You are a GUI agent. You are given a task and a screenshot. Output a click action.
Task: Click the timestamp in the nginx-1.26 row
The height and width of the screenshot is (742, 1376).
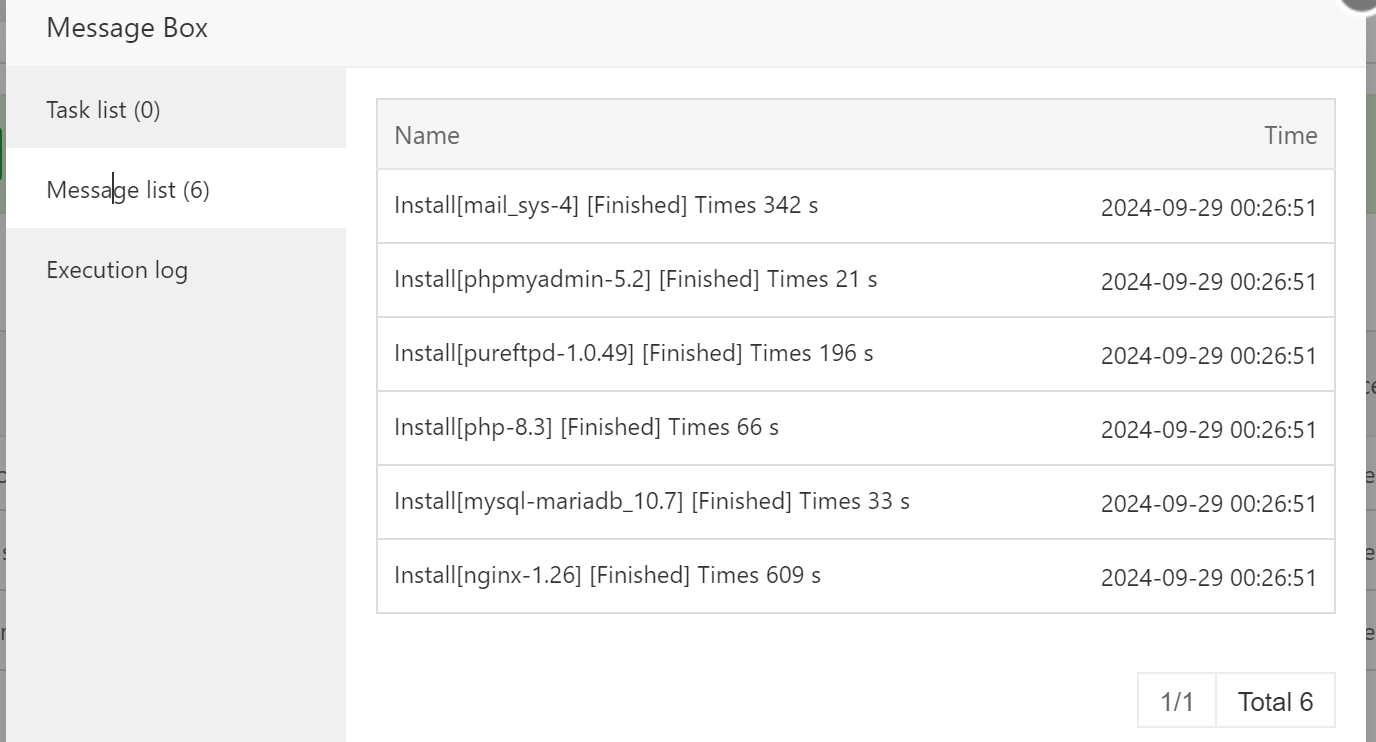[x=1208, y=578]
